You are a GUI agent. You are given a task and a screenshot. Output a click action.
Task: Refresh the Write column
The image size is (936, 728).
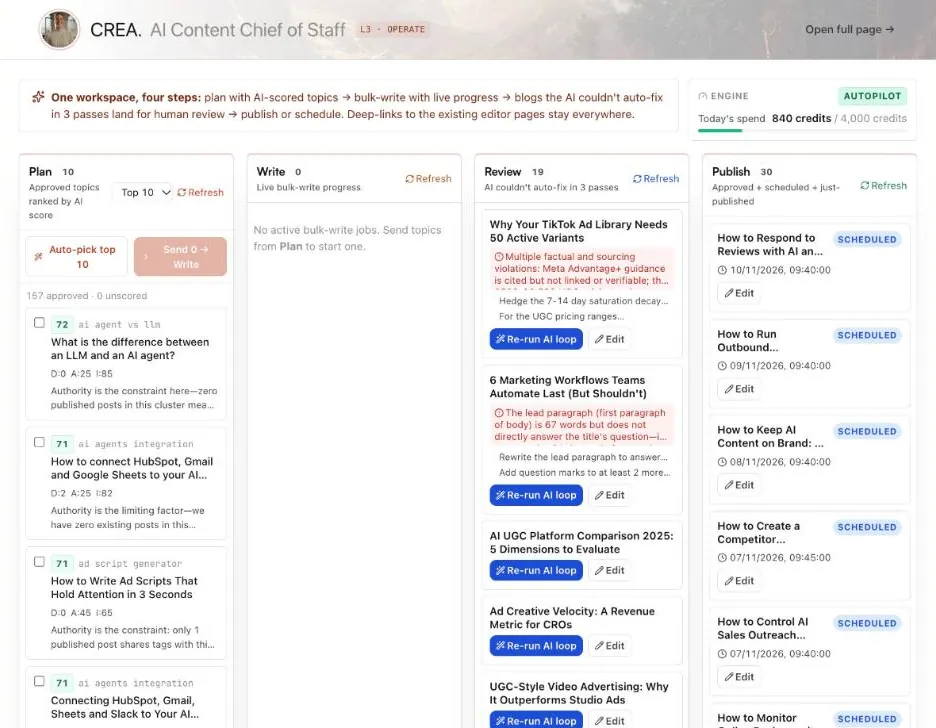pyautogui.click(x=428, y=178)
